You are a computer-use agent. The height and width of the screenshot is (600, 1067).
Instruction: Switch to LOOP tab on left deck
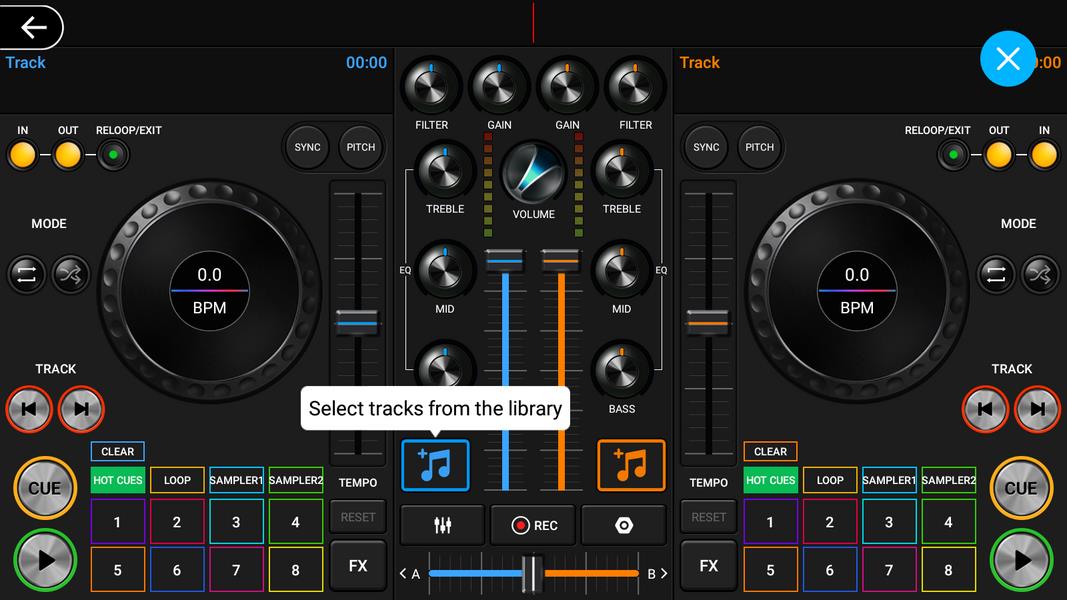tap(177, 480)
